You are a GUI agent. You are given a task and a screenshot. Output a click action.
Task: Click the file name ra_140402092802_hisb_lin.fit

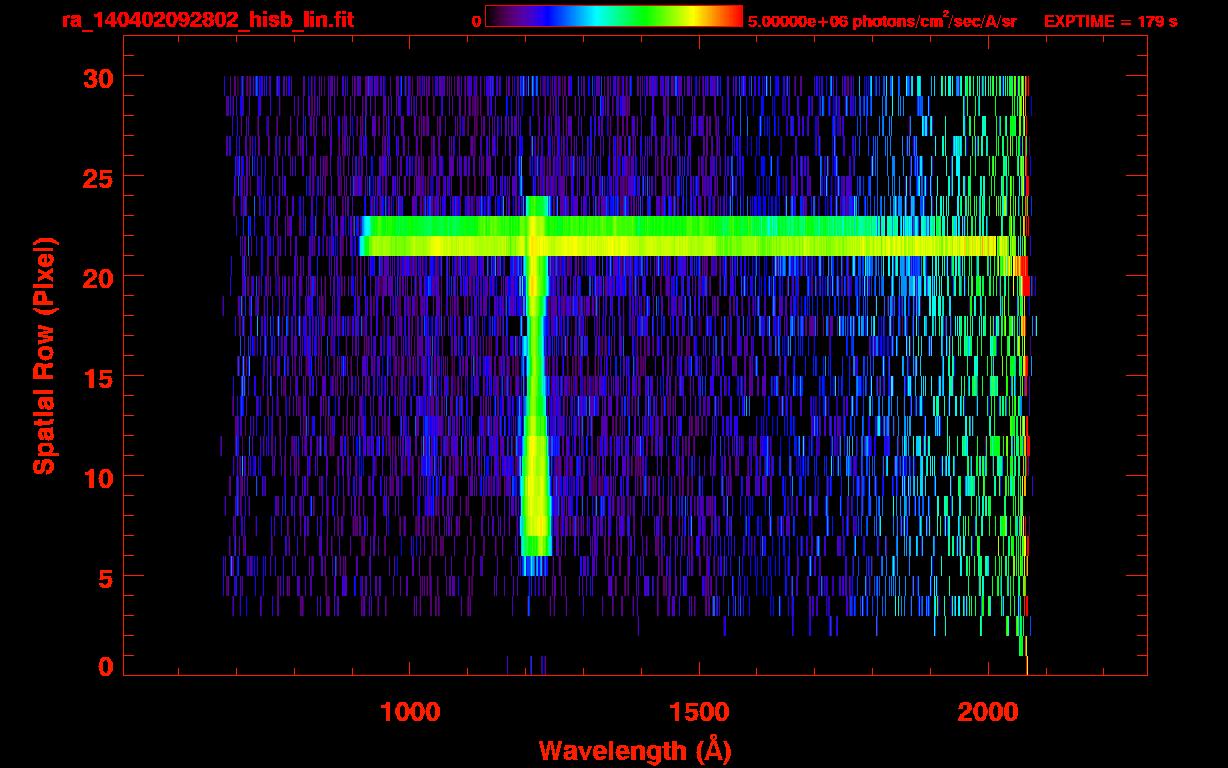tap(207, 19)
